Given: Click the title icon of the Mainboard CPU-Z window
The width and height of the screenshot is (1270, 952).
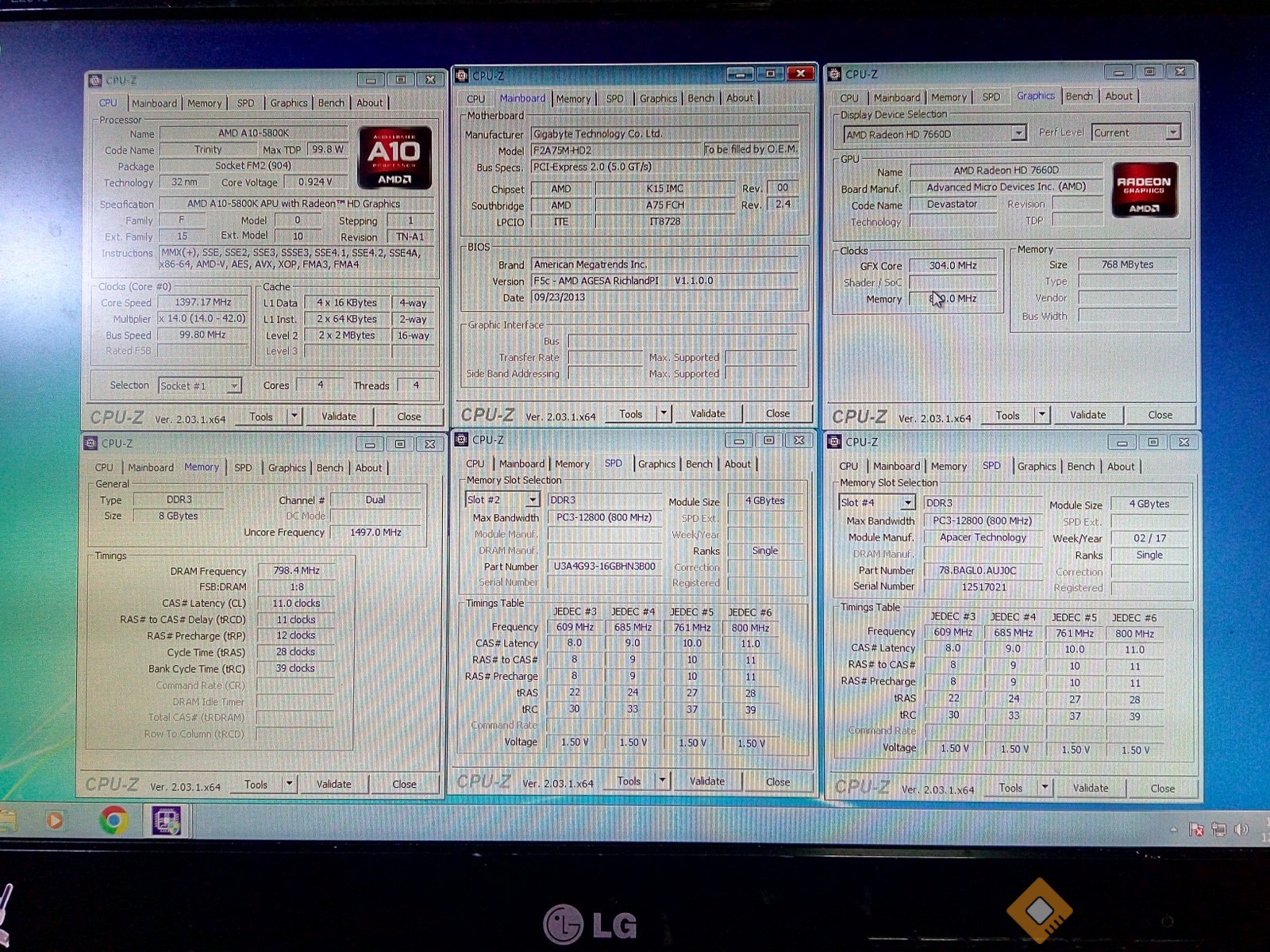Looking at the screenshot, I should tap(462, 75).
